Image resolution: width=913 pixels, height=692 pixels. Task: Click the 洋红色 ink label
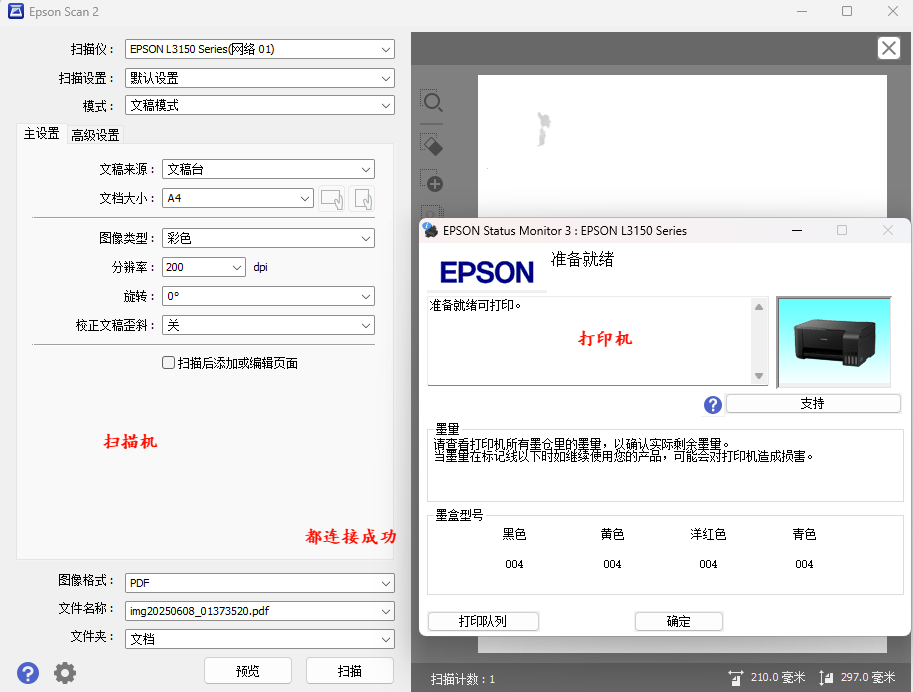[x=708, y=534]
